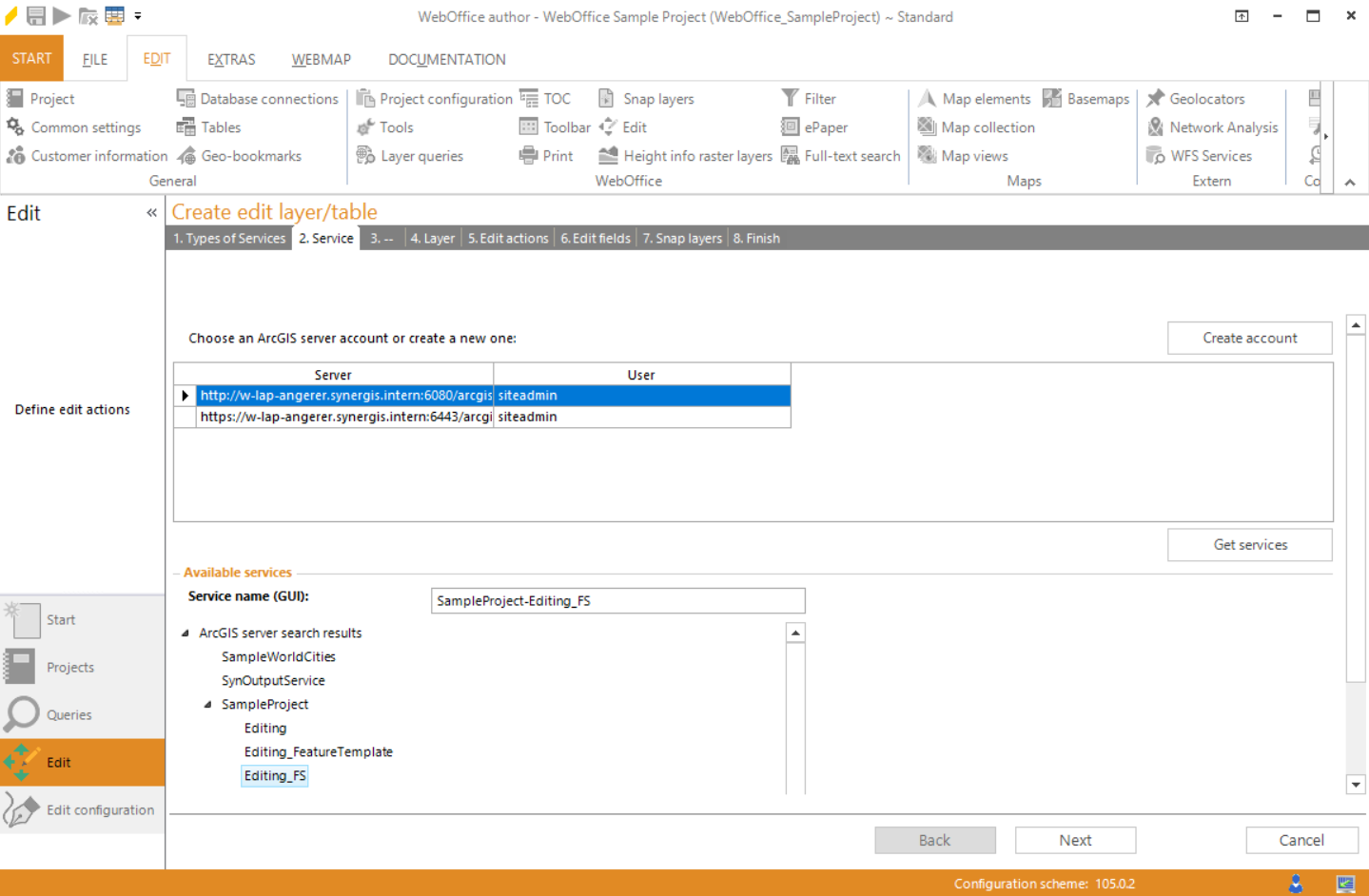Click the Create account button
The image size is (1369, 896).
tap(1249, 338)
